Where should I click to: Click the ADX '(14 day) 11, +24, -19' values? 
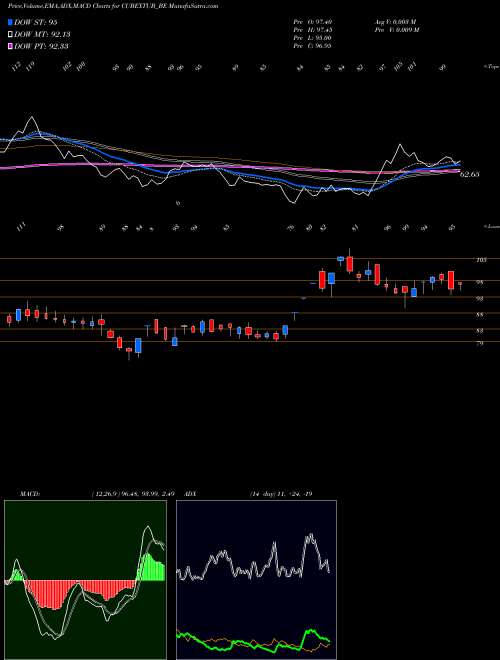point(281,494)
